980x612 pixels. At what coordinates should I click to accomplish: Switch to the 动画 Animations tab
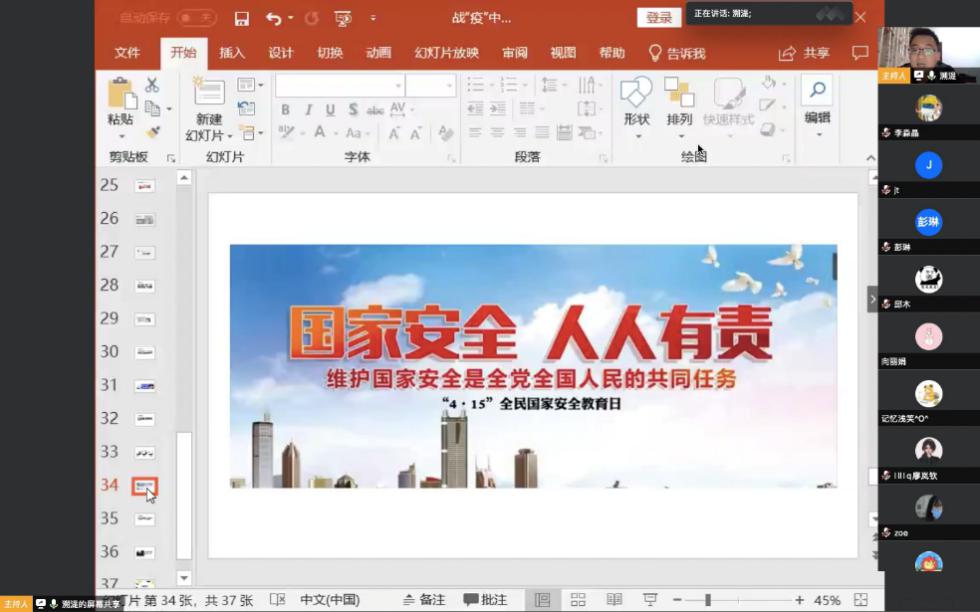[x=378, y=53]
